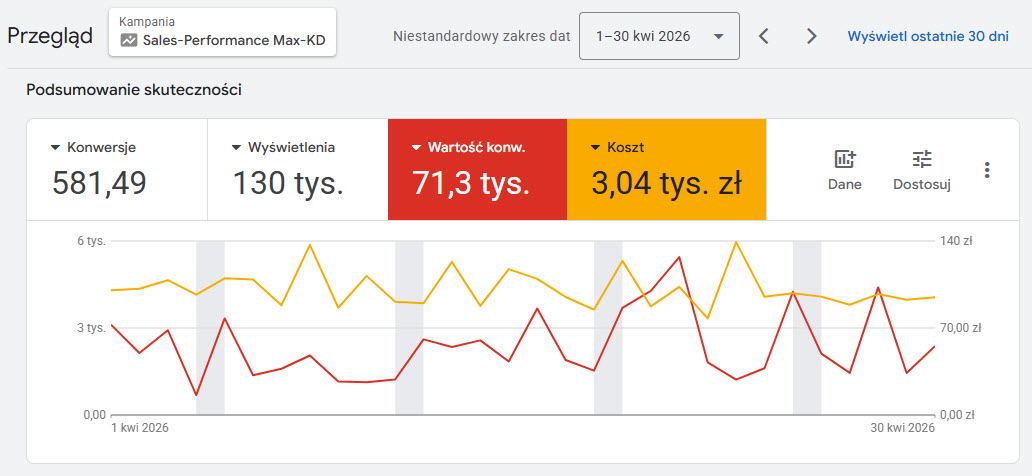Click the 71,3 tys. conversion value figure
This screenshot has width=1032, height=476.
(x=471, y=183)
